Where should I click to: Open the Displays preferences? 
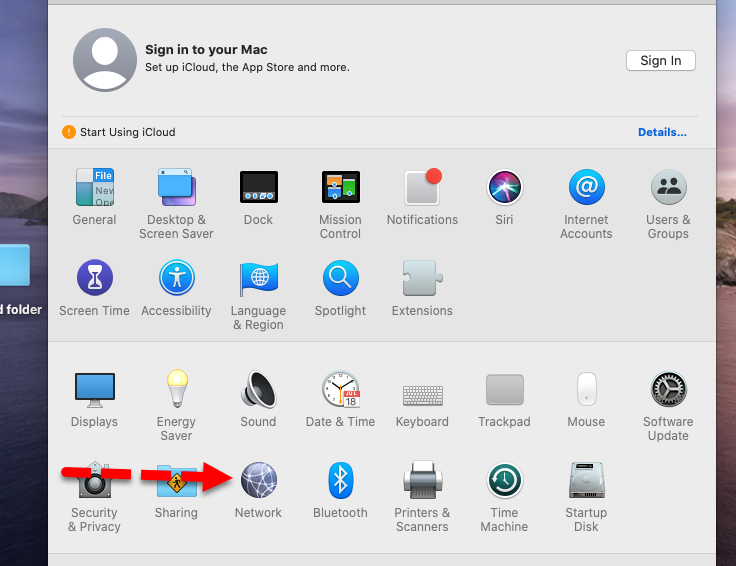[x=94, y=390]
